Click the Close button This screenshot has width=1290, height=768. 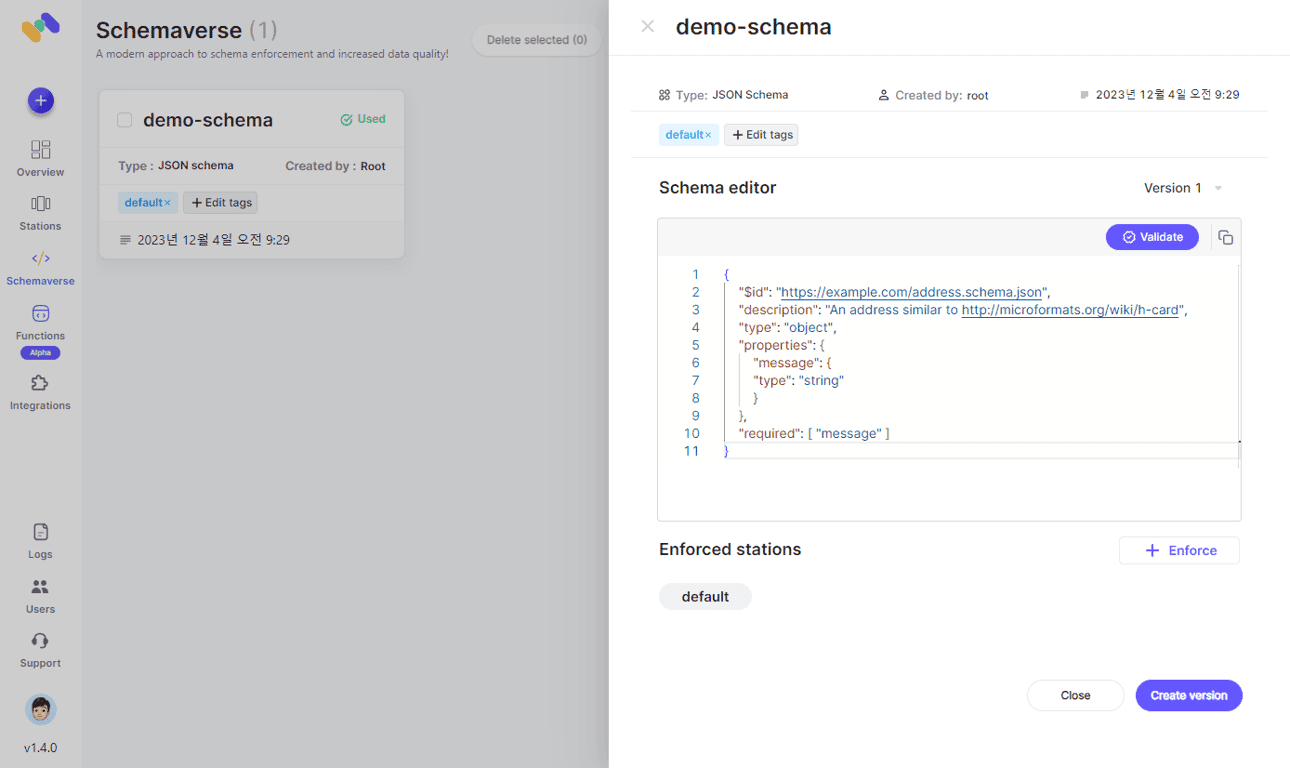(1076, 695)
